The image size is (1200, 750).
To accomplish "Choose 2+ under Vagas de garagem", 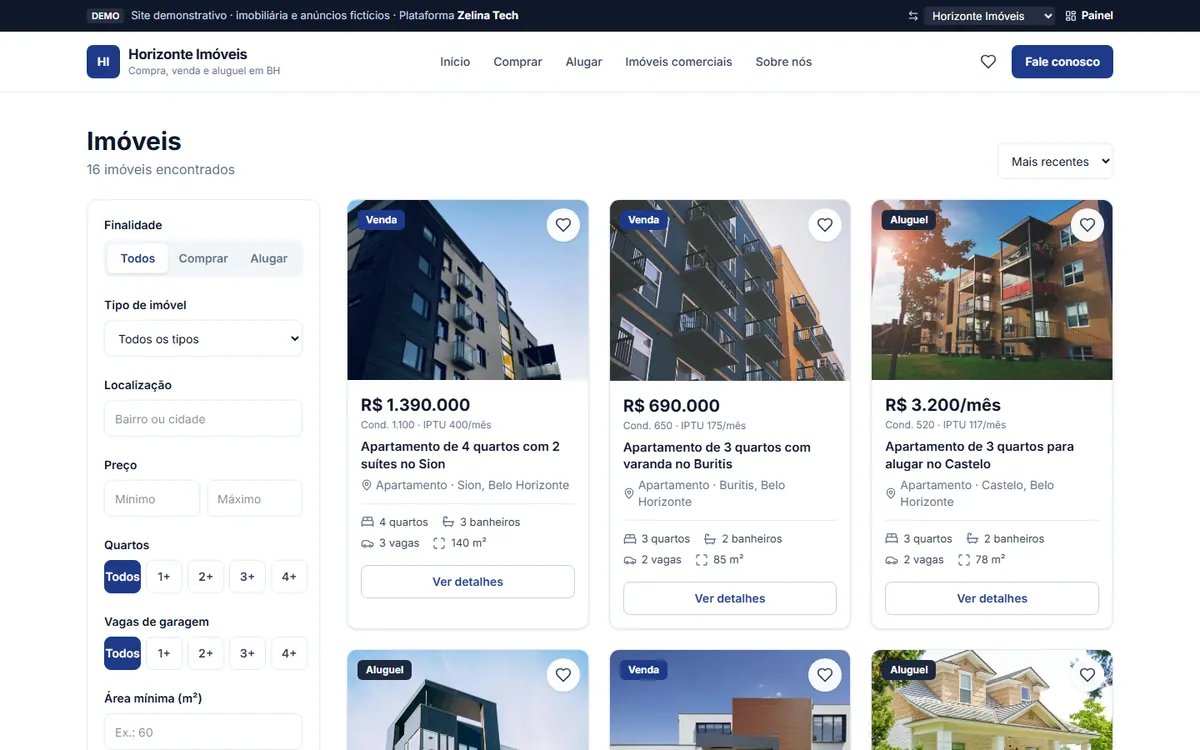I will coord(205,653).
